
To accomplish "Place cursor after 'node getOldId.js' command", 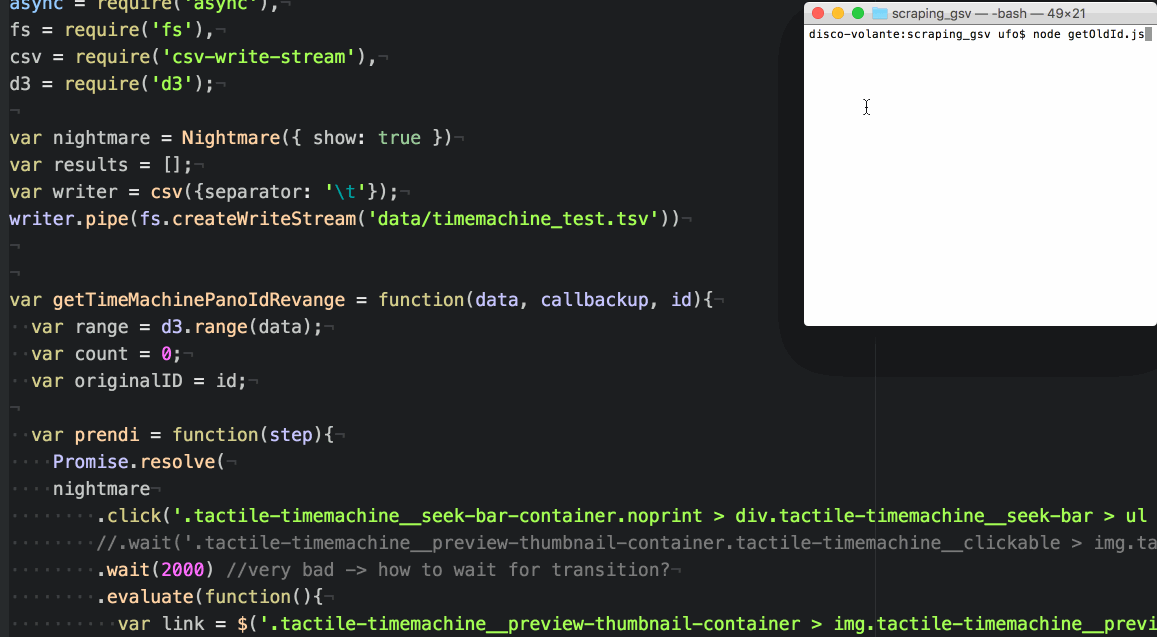I will click(1146, 34).
